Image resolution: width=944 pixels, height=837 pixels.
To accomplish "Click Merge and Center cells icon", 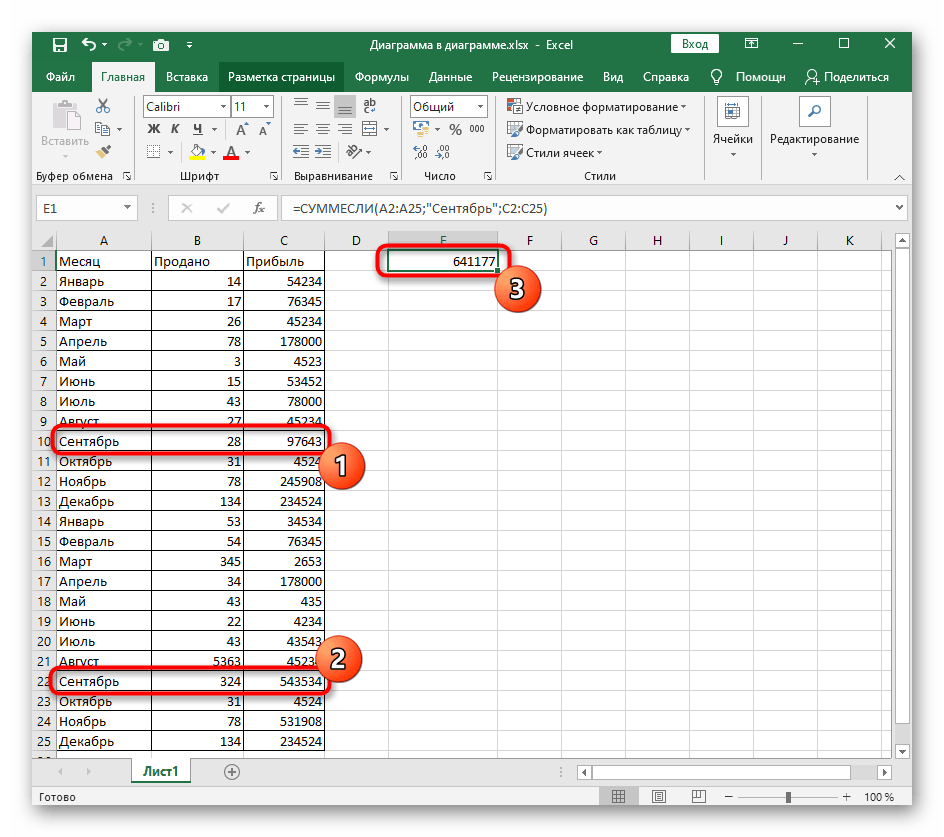I will tap(369, 129).
